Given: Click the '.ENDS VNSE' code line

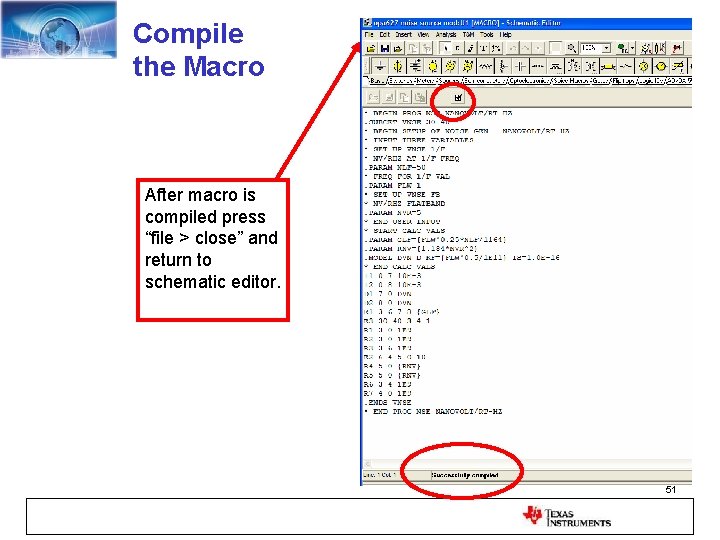Looking at the screenshot, I should (388, 402).
